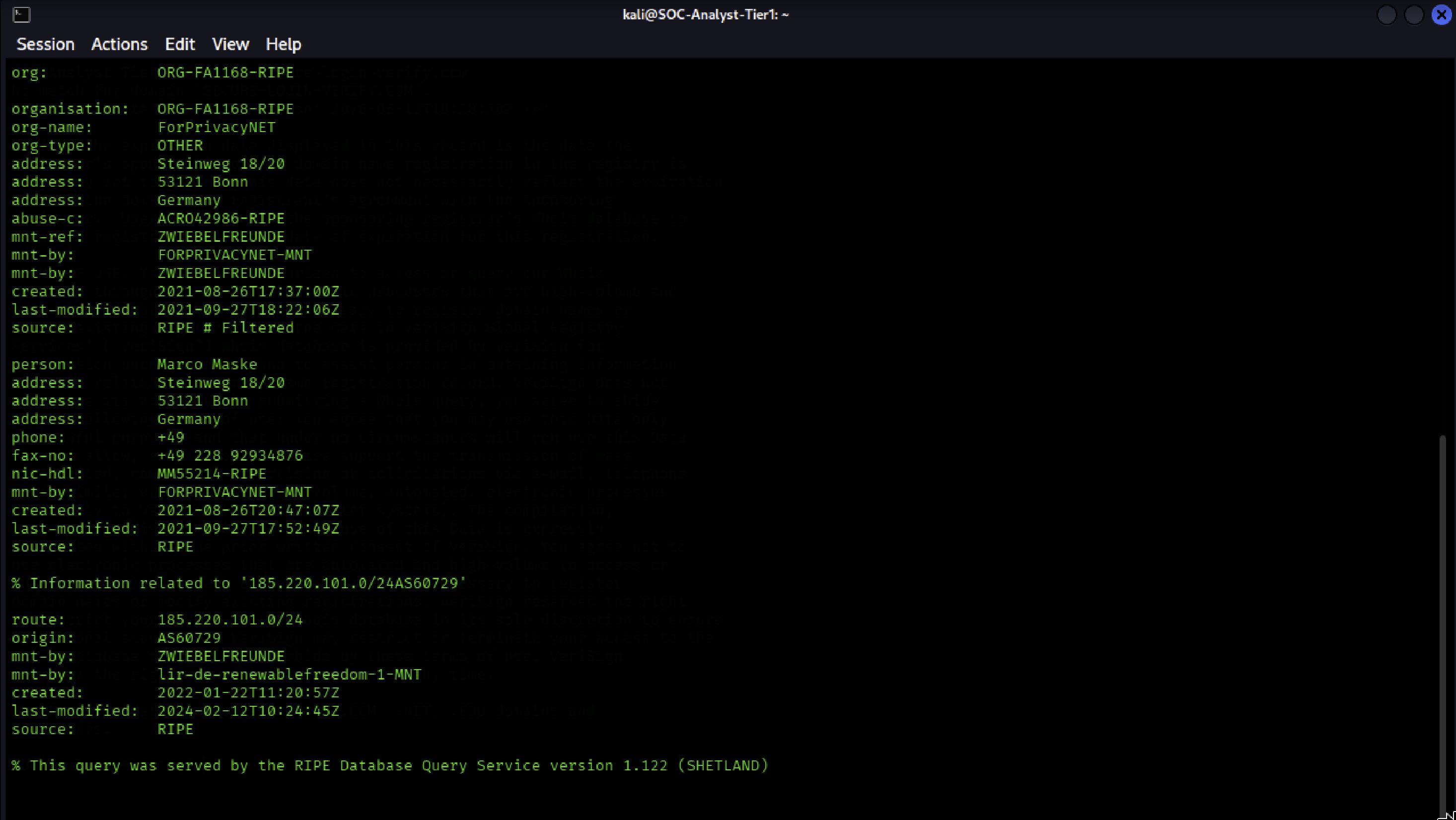1456x820 pixels.
Task: Open the View menu
Action: pyautogui.click(x=230, y=44)
